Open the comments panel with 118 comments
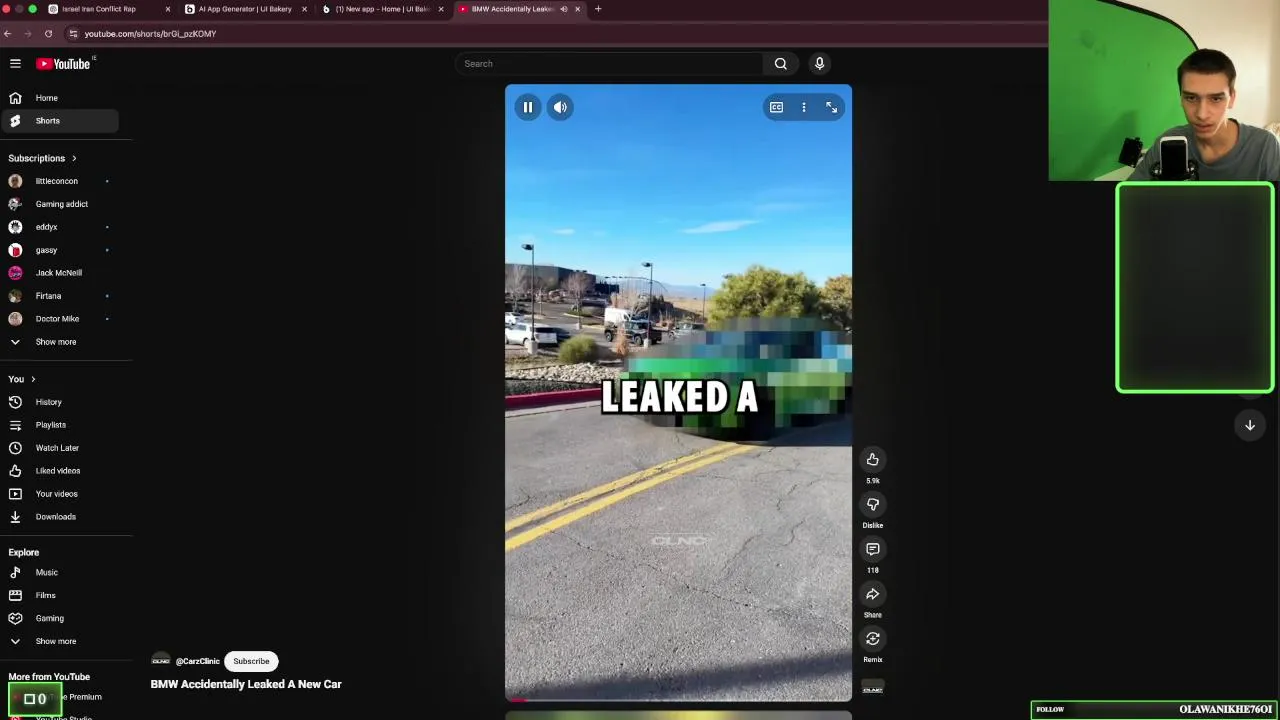The image size is (1280, 720). (x=873, y=549)
